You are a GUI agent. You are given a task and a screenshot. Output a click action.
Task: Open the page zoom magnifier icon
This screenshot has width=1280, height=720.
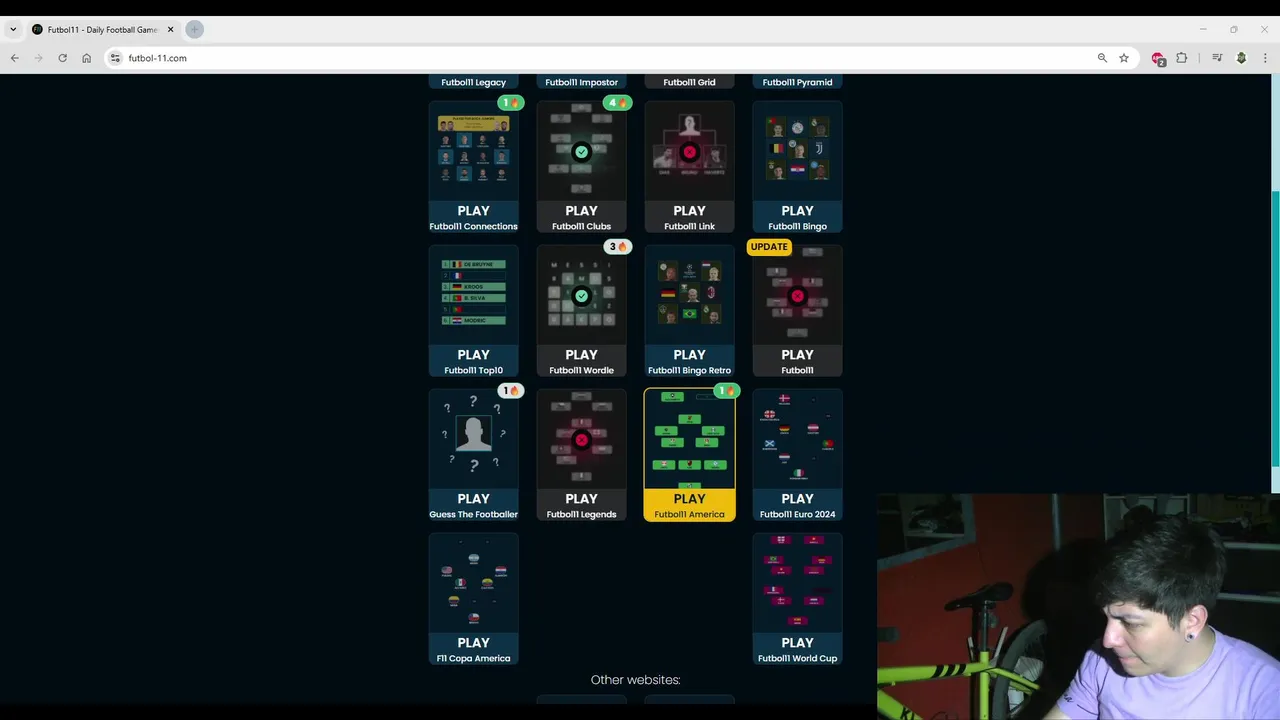point(1102,58)
